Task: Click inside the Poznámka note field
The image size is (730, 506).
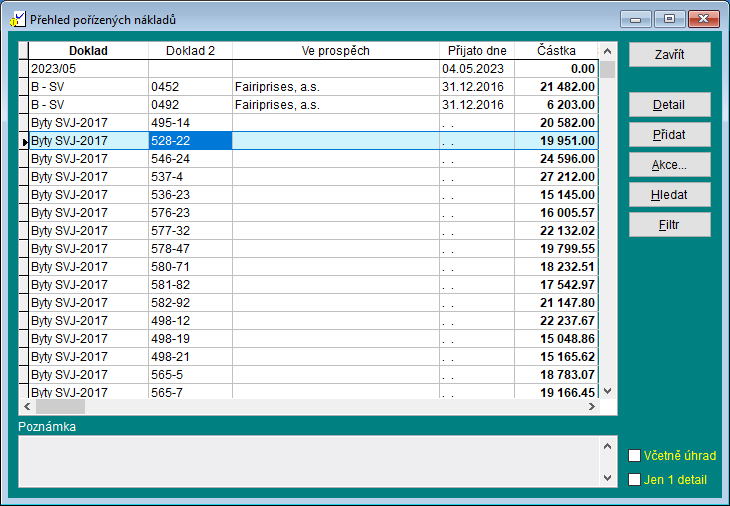Action: click(308, 461)
